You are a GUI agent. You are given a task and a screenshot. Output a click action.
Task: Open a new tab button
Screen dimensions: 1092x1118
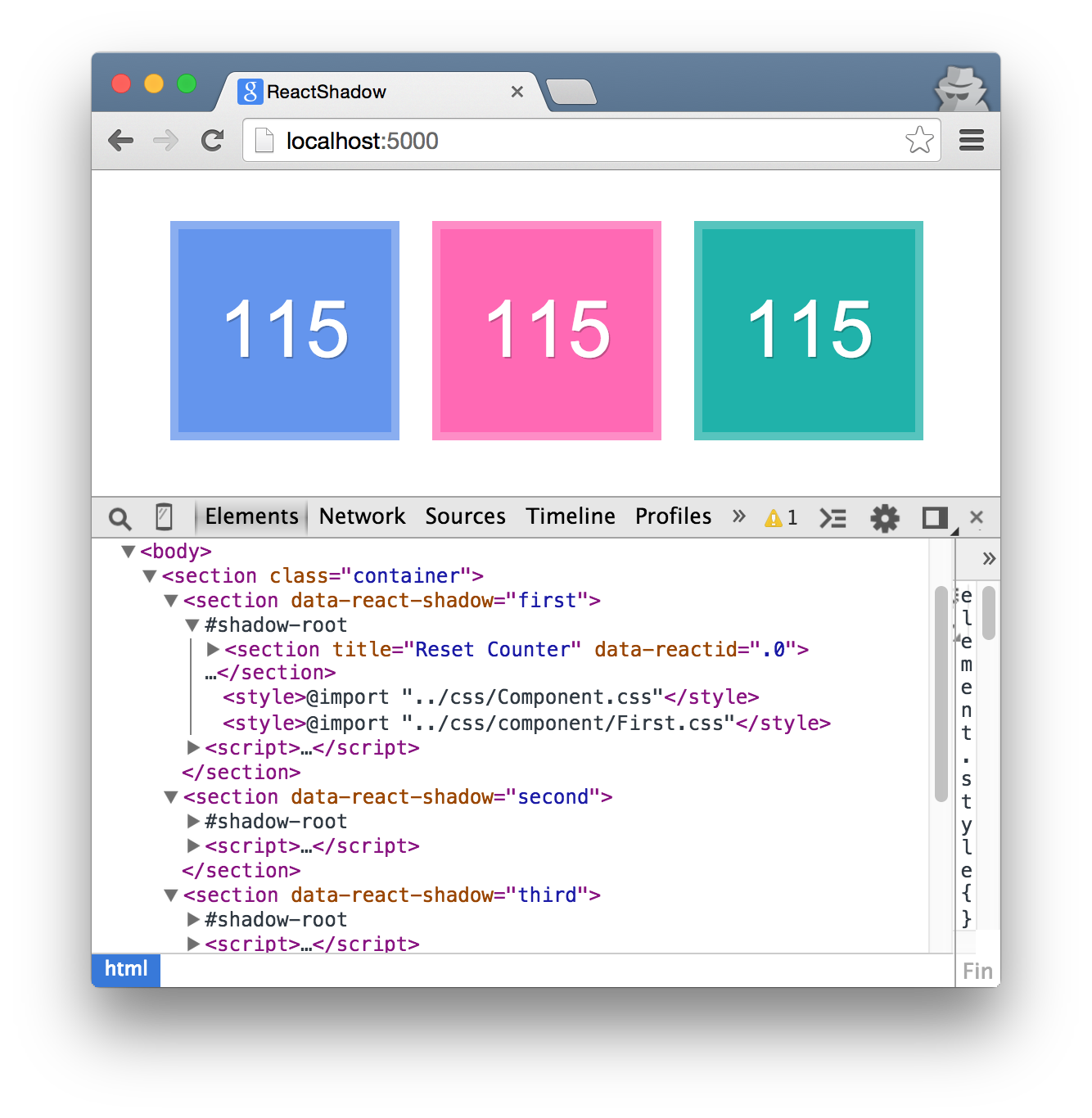pos(571,92)
